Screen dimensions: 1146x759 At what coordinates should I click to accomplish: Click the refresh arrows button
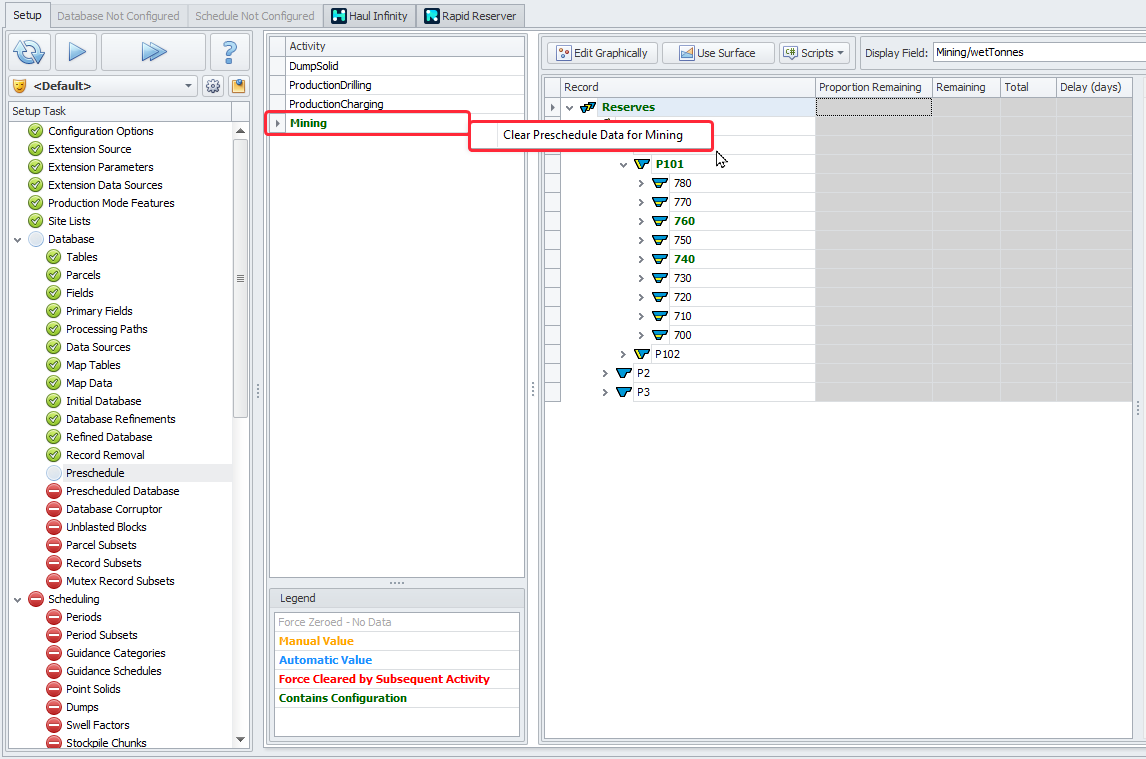[30, 52]
